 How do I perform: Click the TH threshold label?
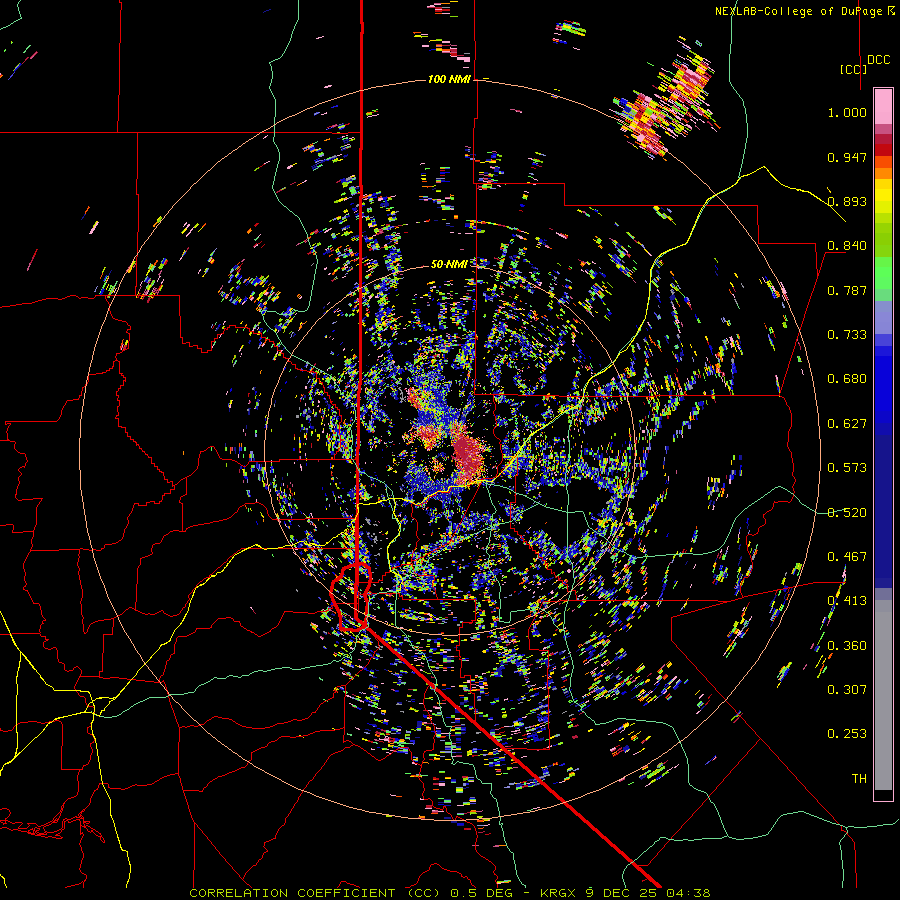pyautogui.click(x=859, y=779)
